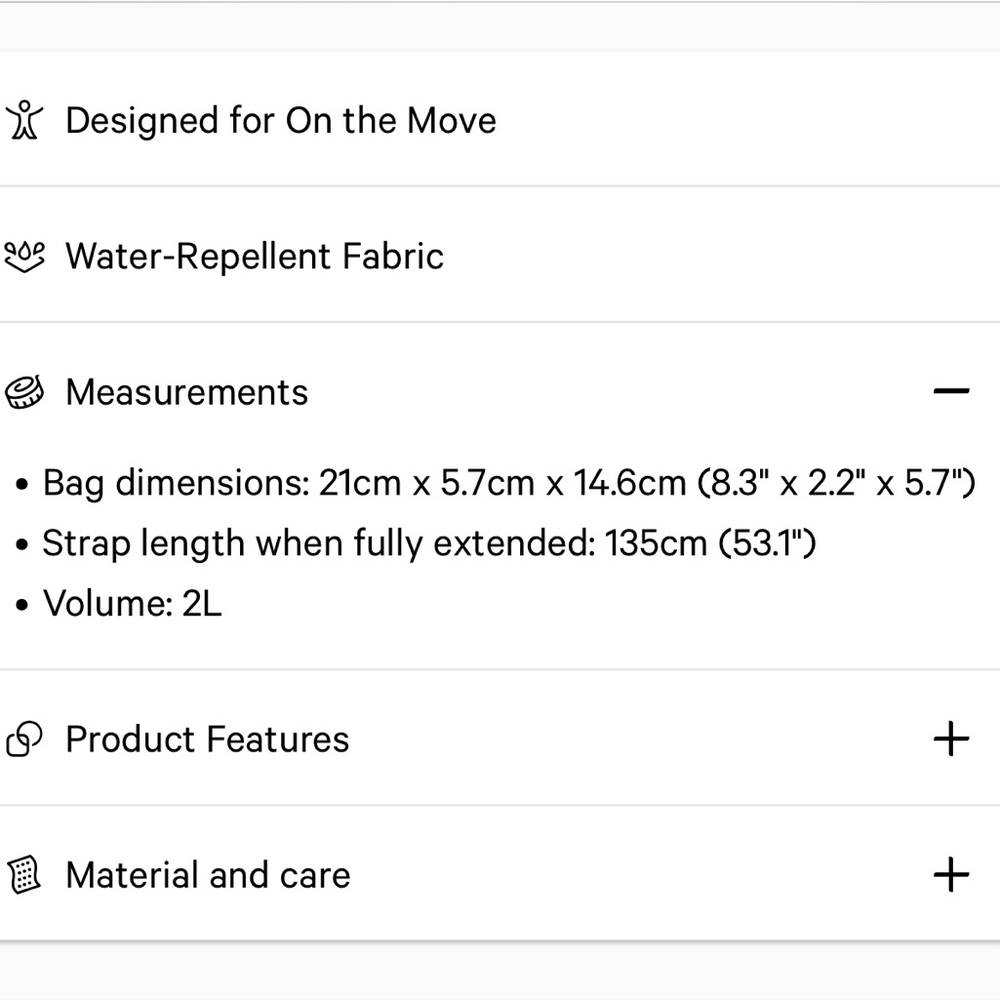Click the measuring tape icon
Screen dimensions: 1000x1000
25,392
